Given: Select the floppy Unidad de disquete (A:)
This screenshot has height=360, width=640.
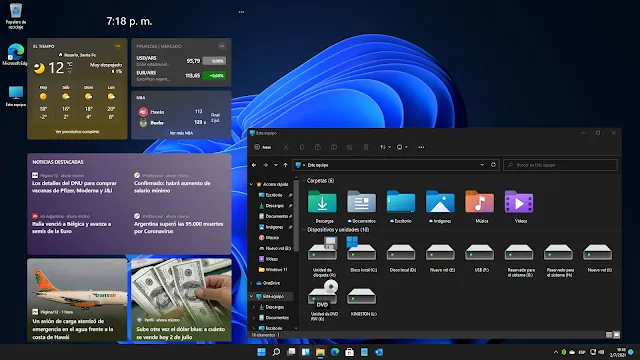Looking at the screenshot, I should pos(322,256).
